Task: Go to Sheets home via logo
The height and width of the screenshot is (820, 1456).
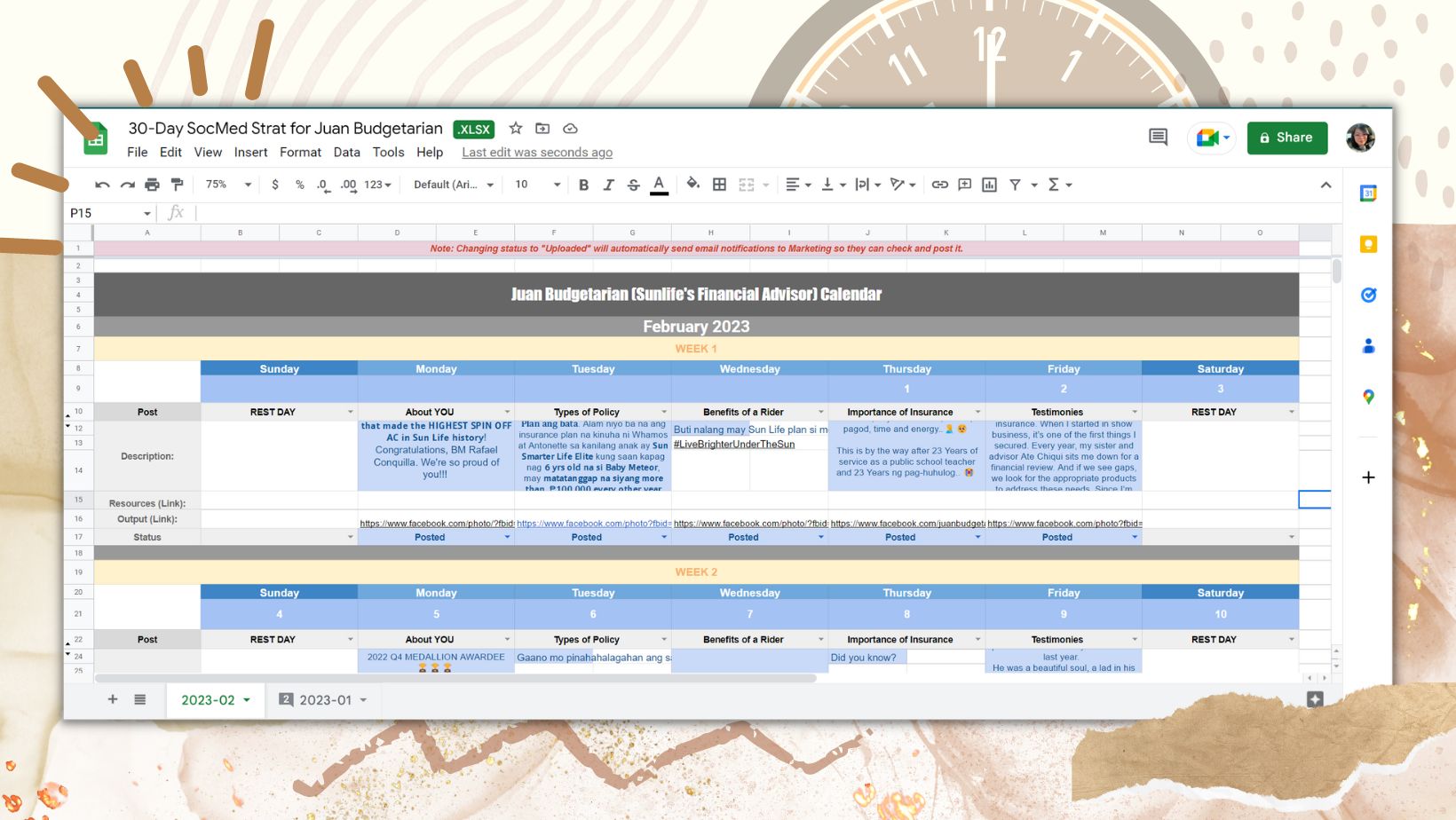Action: (x=96, y=138)
